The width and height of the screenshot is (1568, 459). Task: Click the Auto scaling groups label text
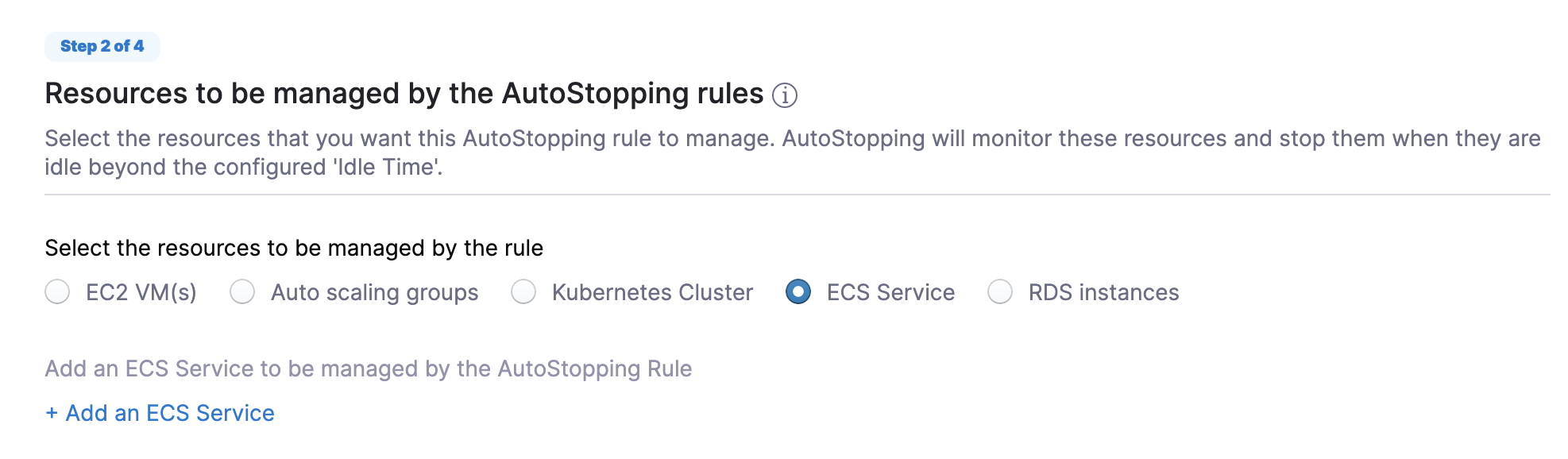click(375, 293)
